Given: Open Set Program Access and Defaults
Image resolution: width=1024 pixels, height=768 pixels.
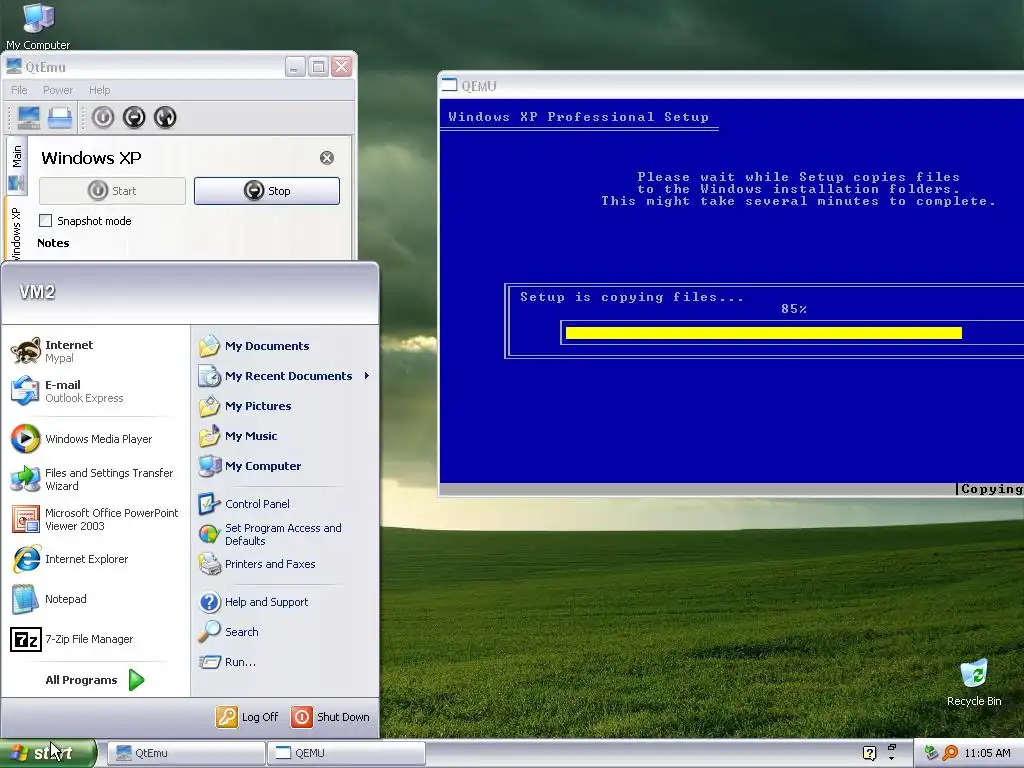Looking at the screenshot, I should [285, 534].
